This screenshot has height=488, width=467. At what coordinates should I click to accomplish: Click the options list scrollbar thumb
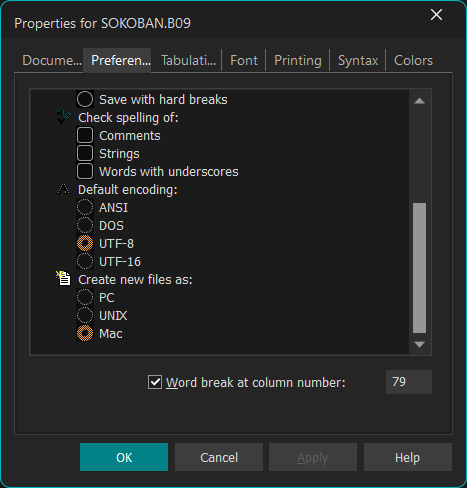pos(419,268)
